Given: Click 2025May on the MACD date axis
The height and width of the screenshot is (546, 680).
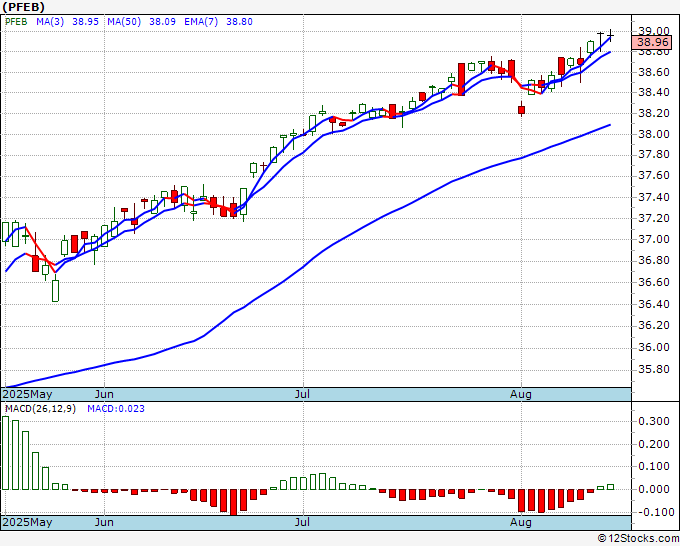Looking at the screenshot, I should click(x=27, y=522).
